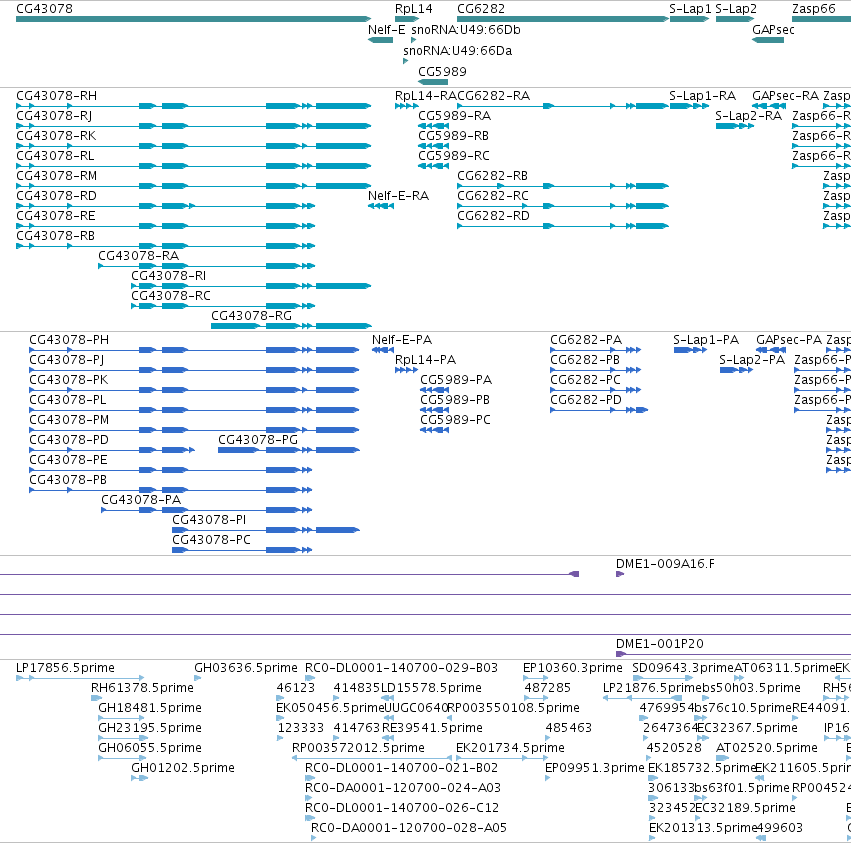Viewport: 851px width, 843px height.
Task: Click transcript label CG43078-RM
Action: [x=56, y=176]
